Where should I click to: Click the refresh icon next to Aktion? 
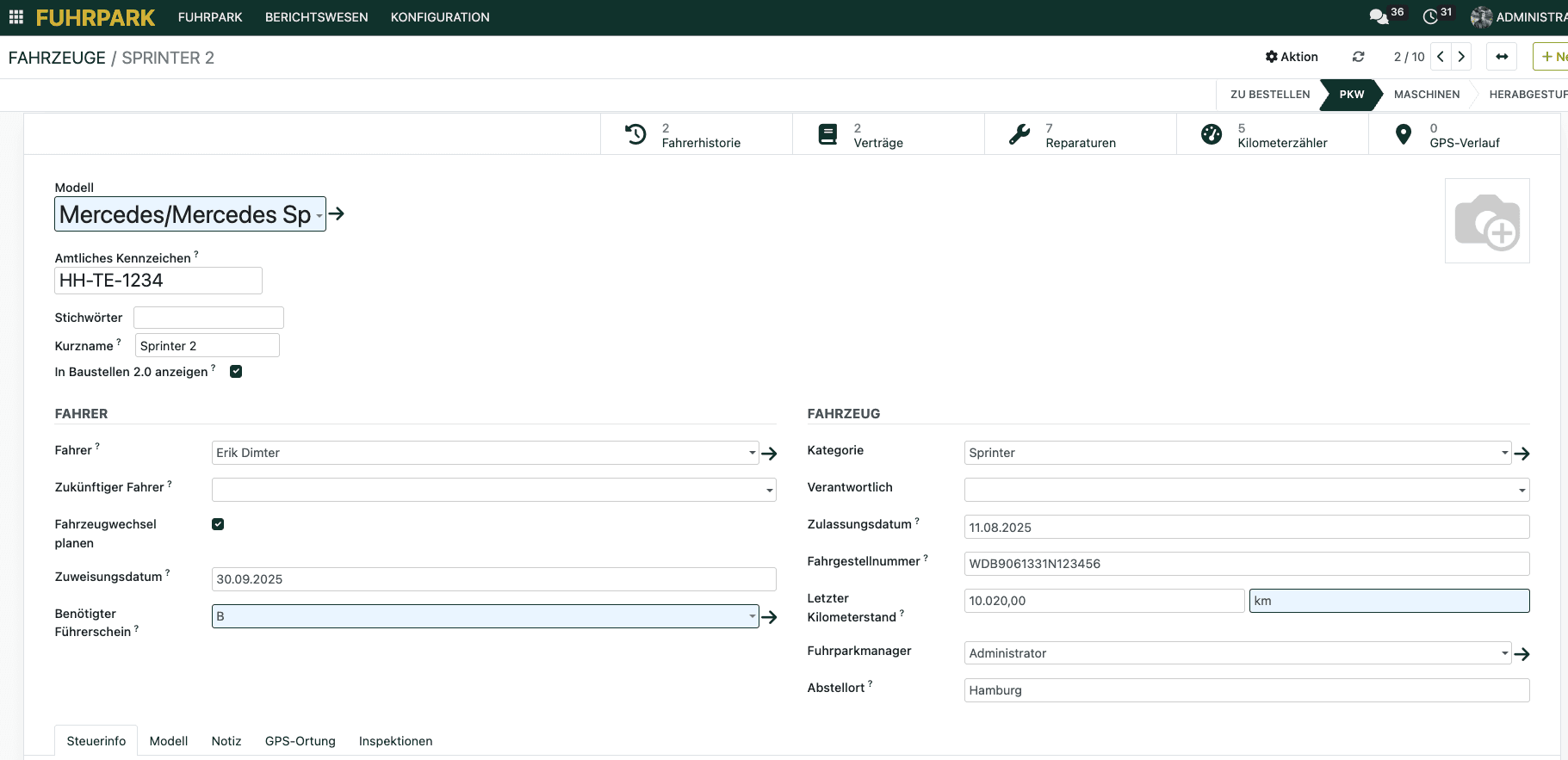(1358, 57)
